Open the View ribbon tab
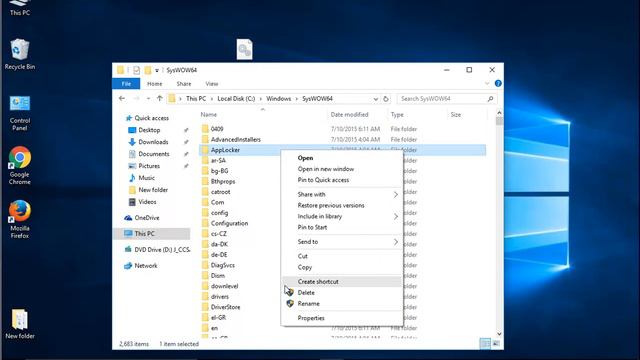Image resolution: width=640 pixels, height=360 pixels. (x=211, y=84)
